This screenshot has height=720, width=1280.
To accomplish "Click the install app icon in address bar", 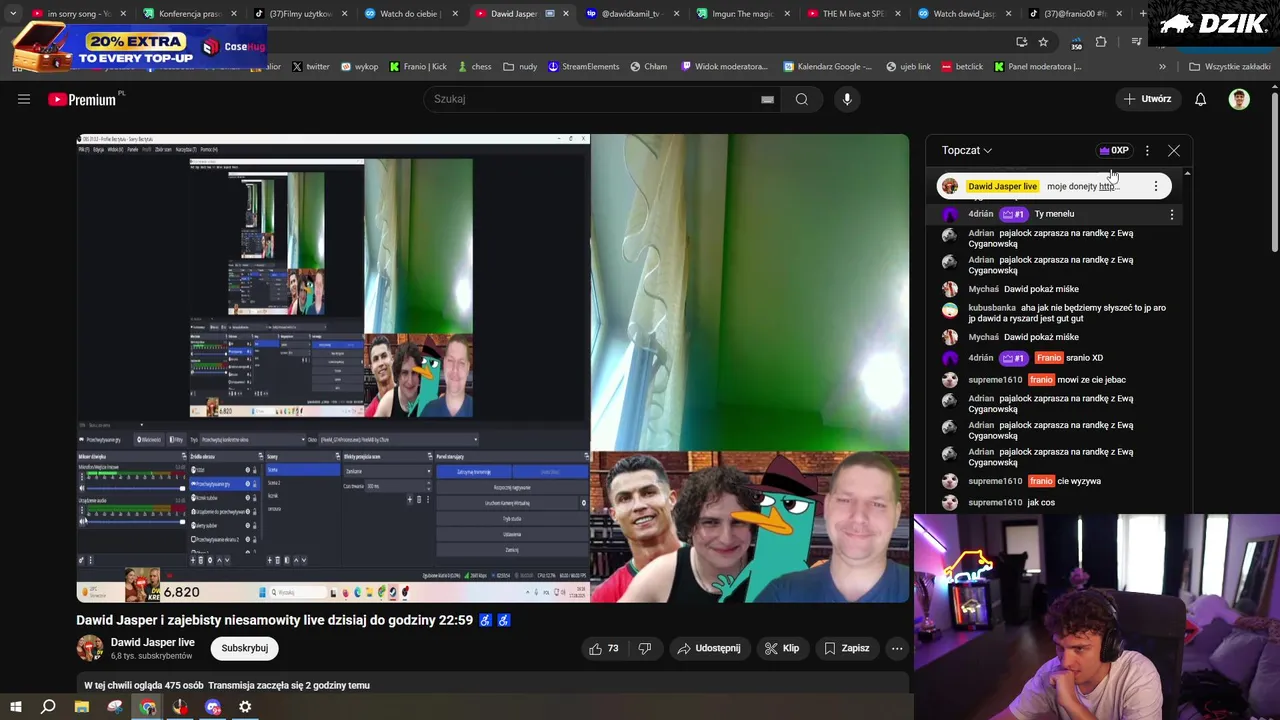I will pyautogui.click(x=1021, y=42).
